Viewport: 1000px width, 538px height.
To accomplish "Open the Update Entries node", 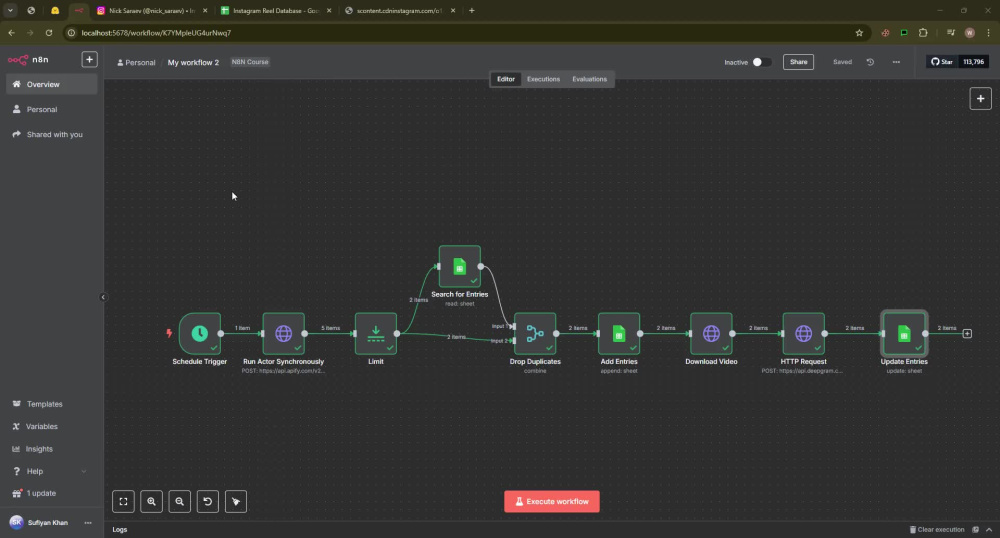I will click(904, 333).
